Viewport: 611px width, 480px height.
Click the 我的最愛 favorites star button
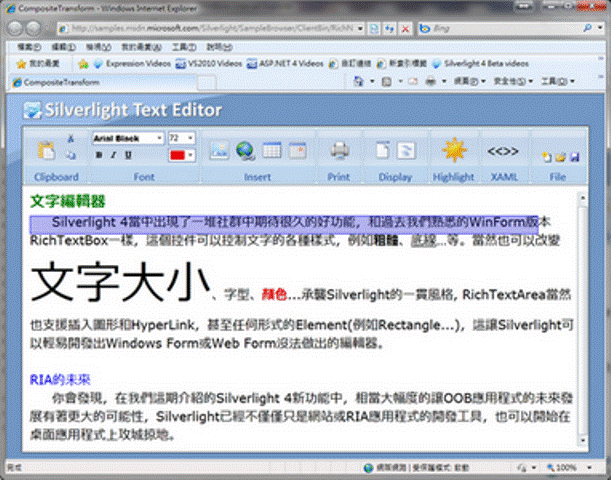37,64
